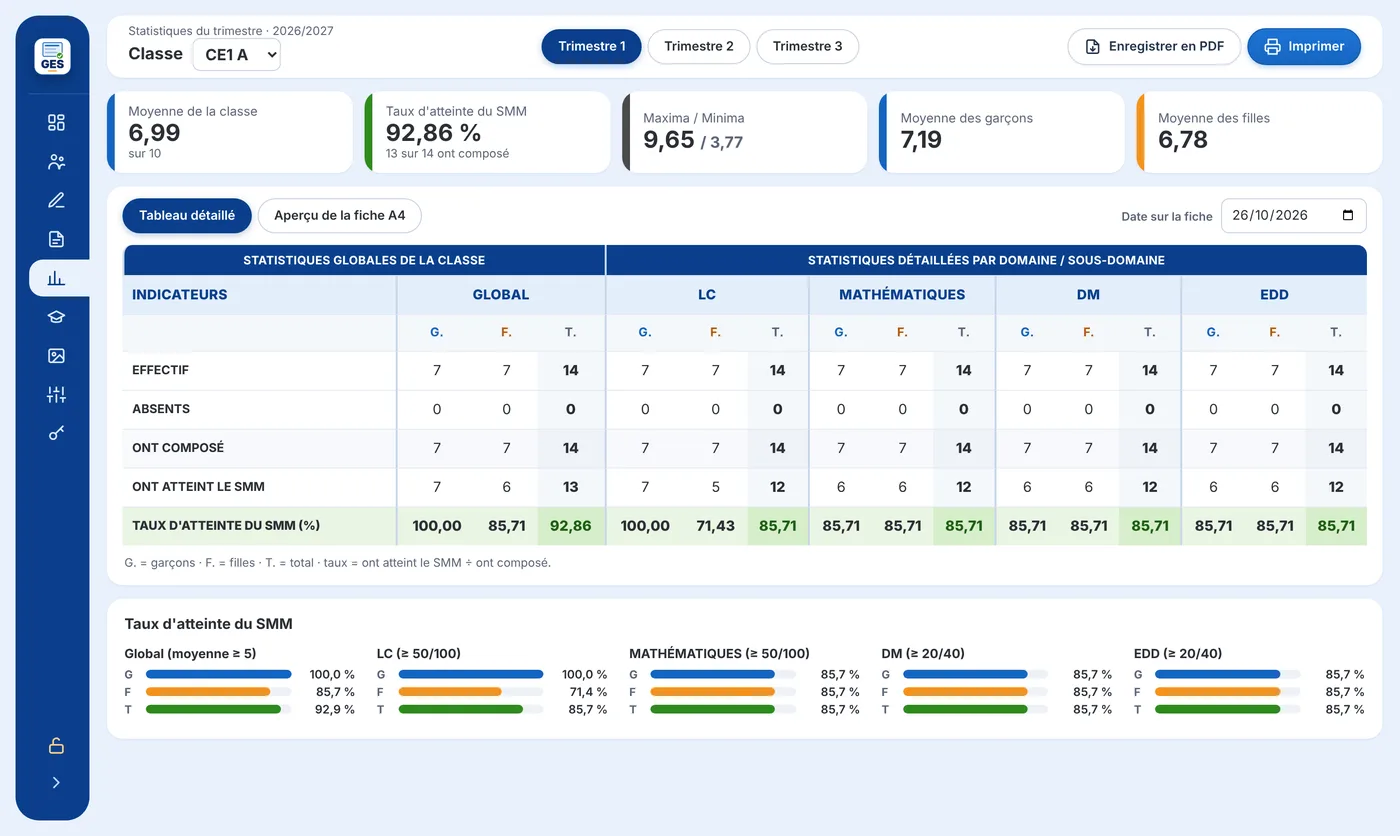The height and width of the screenshot is (836, 1400).
Task: Click the Moyenne de la classe card
Action: coord(230,132)
